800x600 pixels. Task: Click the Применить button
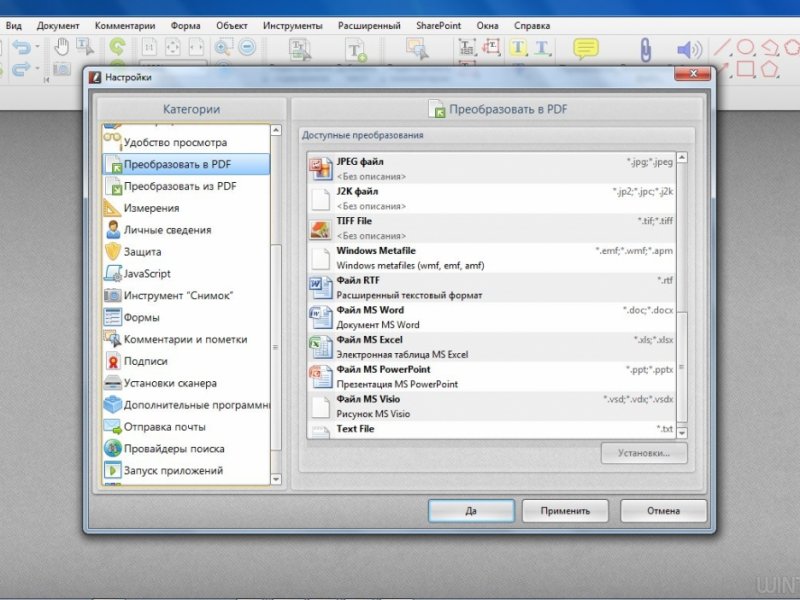[565, 511]
